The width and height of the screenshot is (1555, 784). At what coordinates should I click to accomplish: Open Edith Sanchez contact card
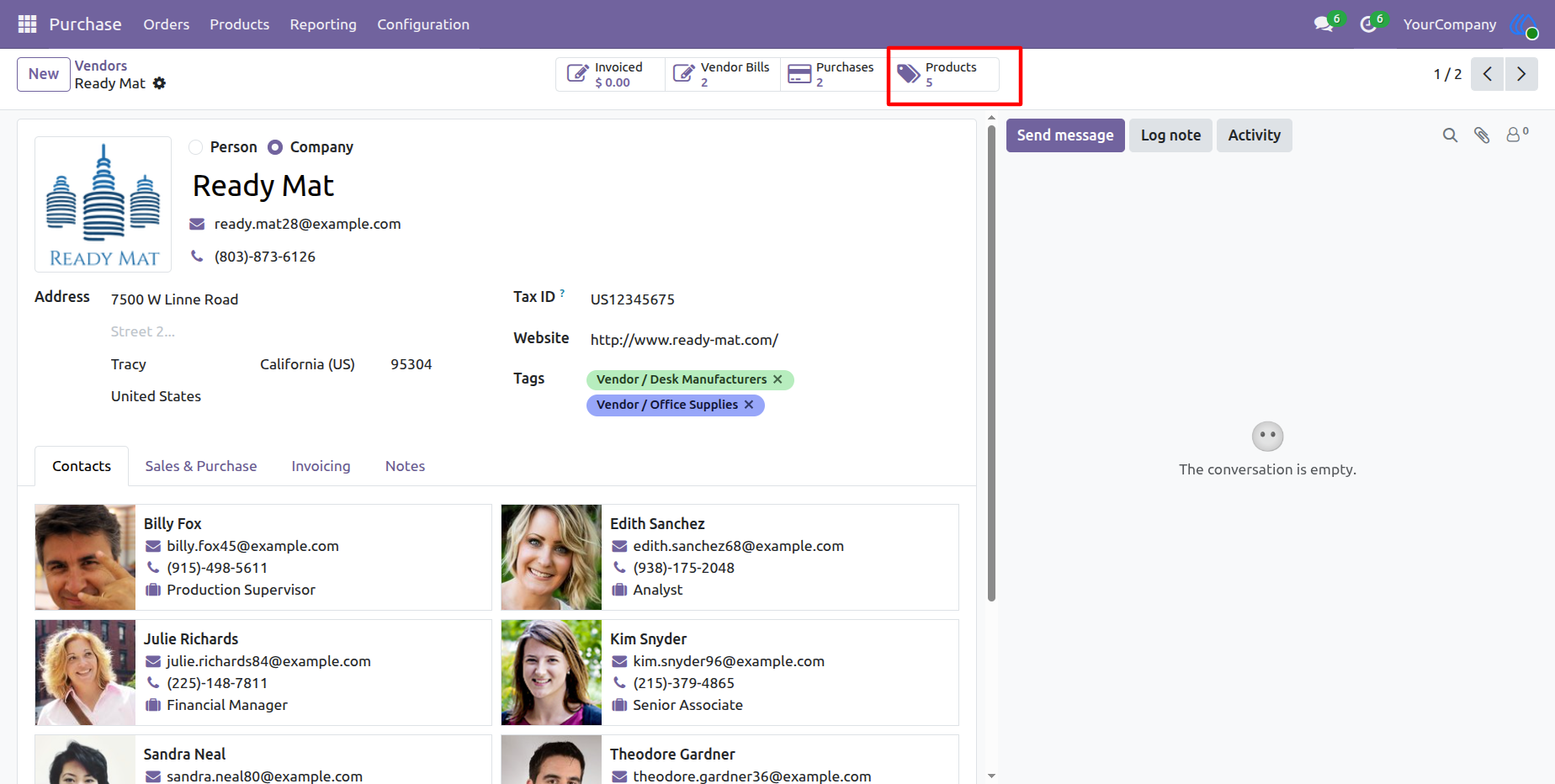(x=730, y=557)
